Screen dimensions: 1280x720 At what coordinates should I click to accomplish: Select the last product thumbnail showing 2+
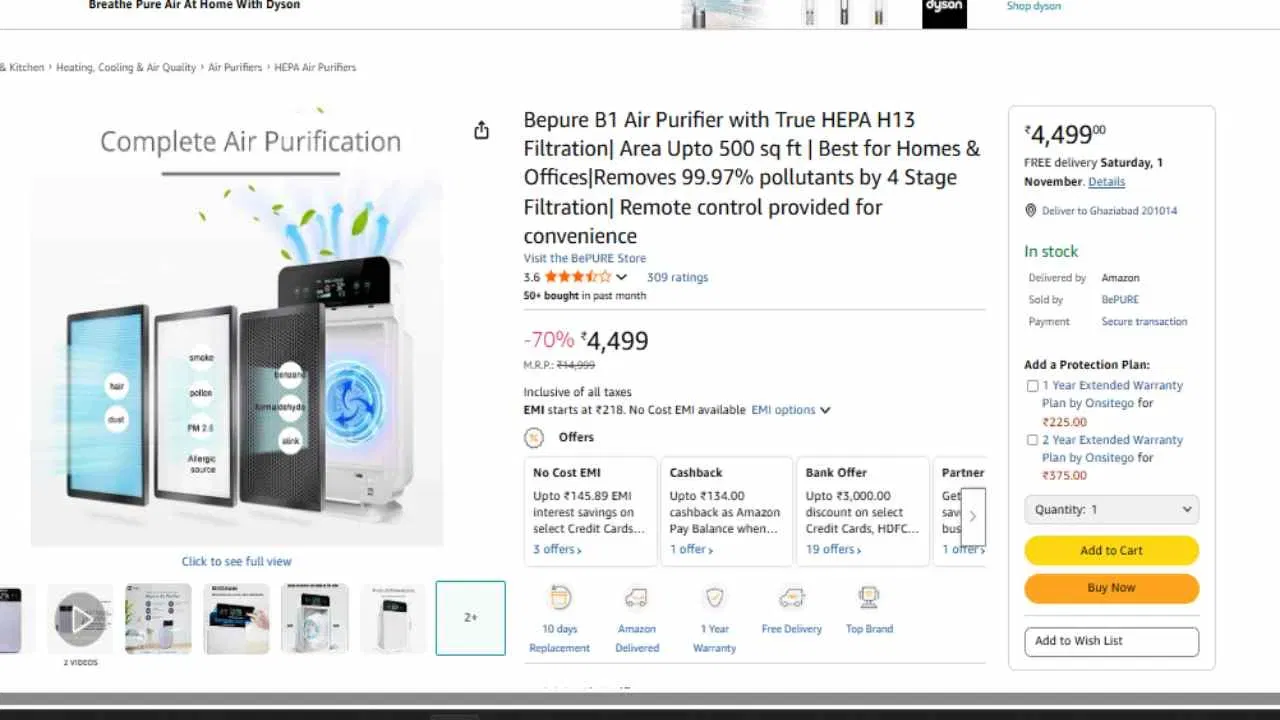pos(470,617)
